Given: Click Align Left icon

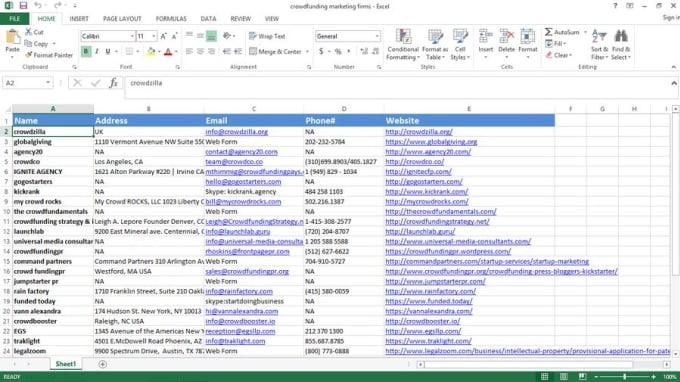Looking at the screenshot, I should (189, 52).
